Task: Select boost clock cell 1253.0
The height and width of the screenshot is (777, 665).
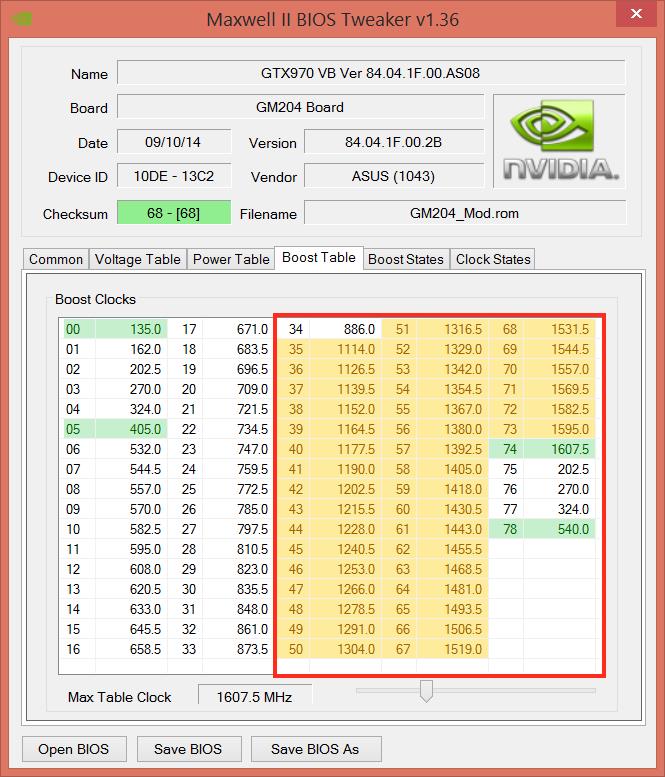Action: 345,569
